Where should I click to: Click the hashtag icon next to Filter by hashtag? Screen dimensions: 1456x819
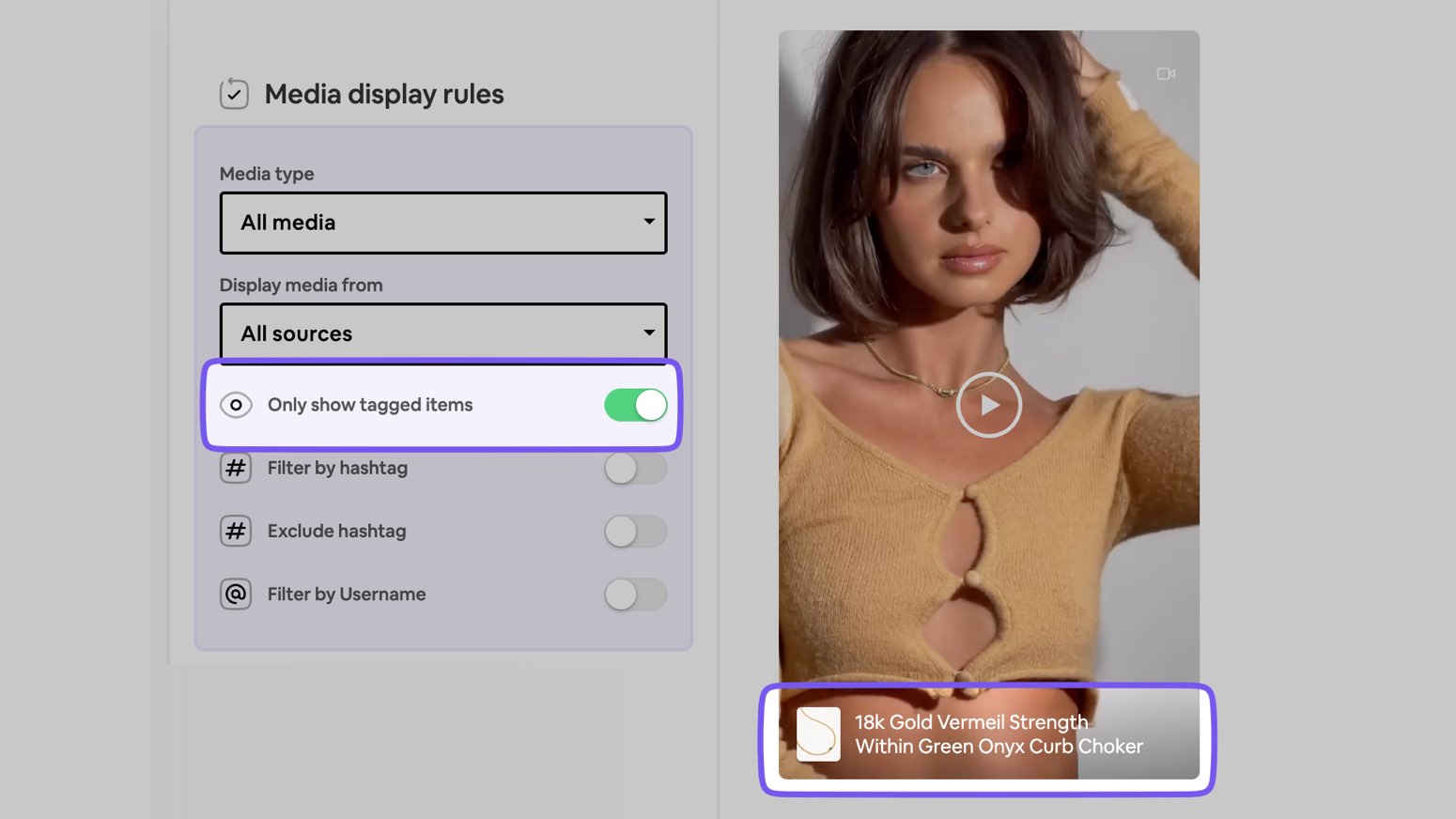coord(236,468)
